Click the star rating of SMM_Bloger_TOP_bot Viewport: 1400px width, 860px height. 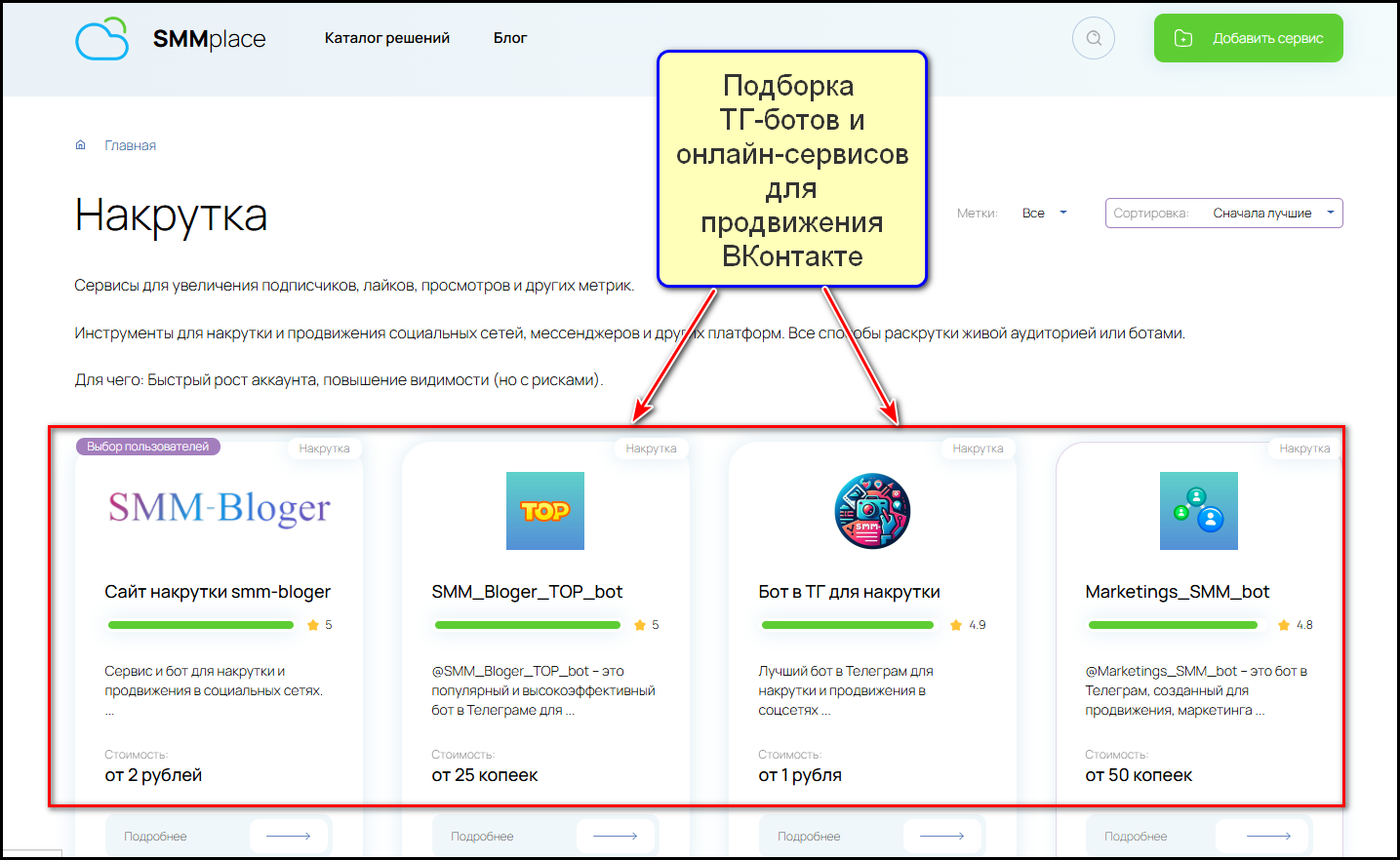pyautogui.click(x=640, y=625)
